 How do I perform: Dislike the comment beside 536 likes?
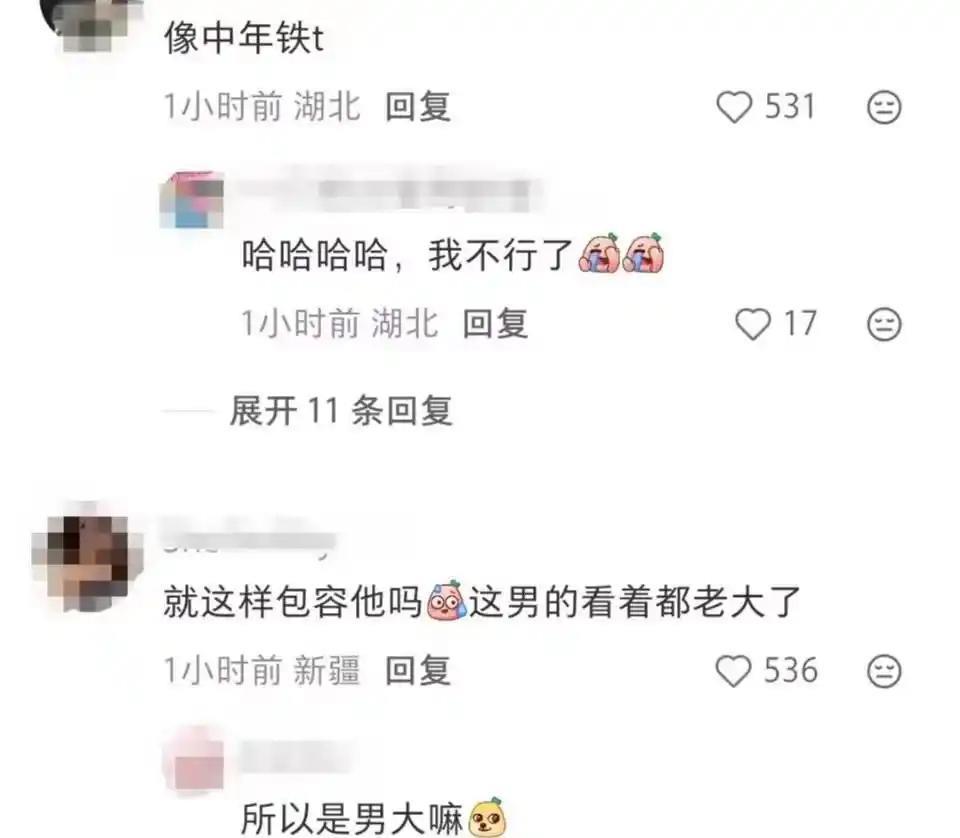(884, 672)
